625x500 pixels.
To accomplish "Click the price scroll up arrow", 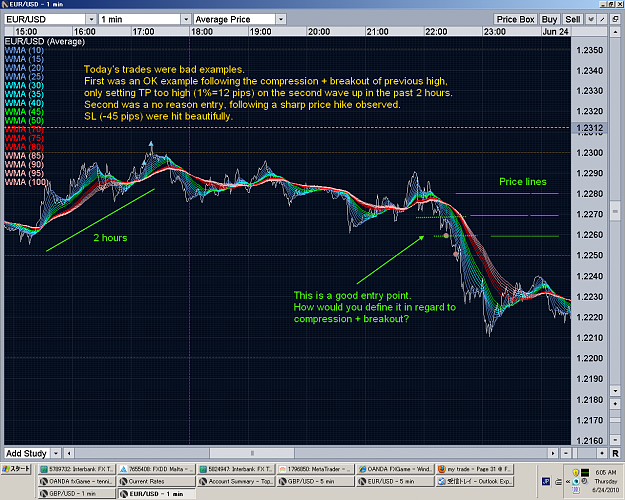I will pos(615,31).
